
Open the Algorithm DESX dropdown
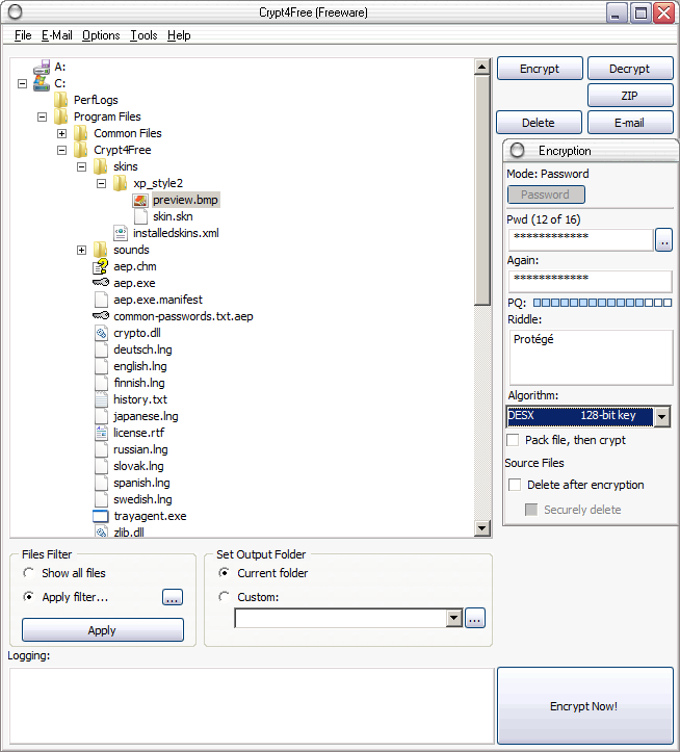[662, 416]
